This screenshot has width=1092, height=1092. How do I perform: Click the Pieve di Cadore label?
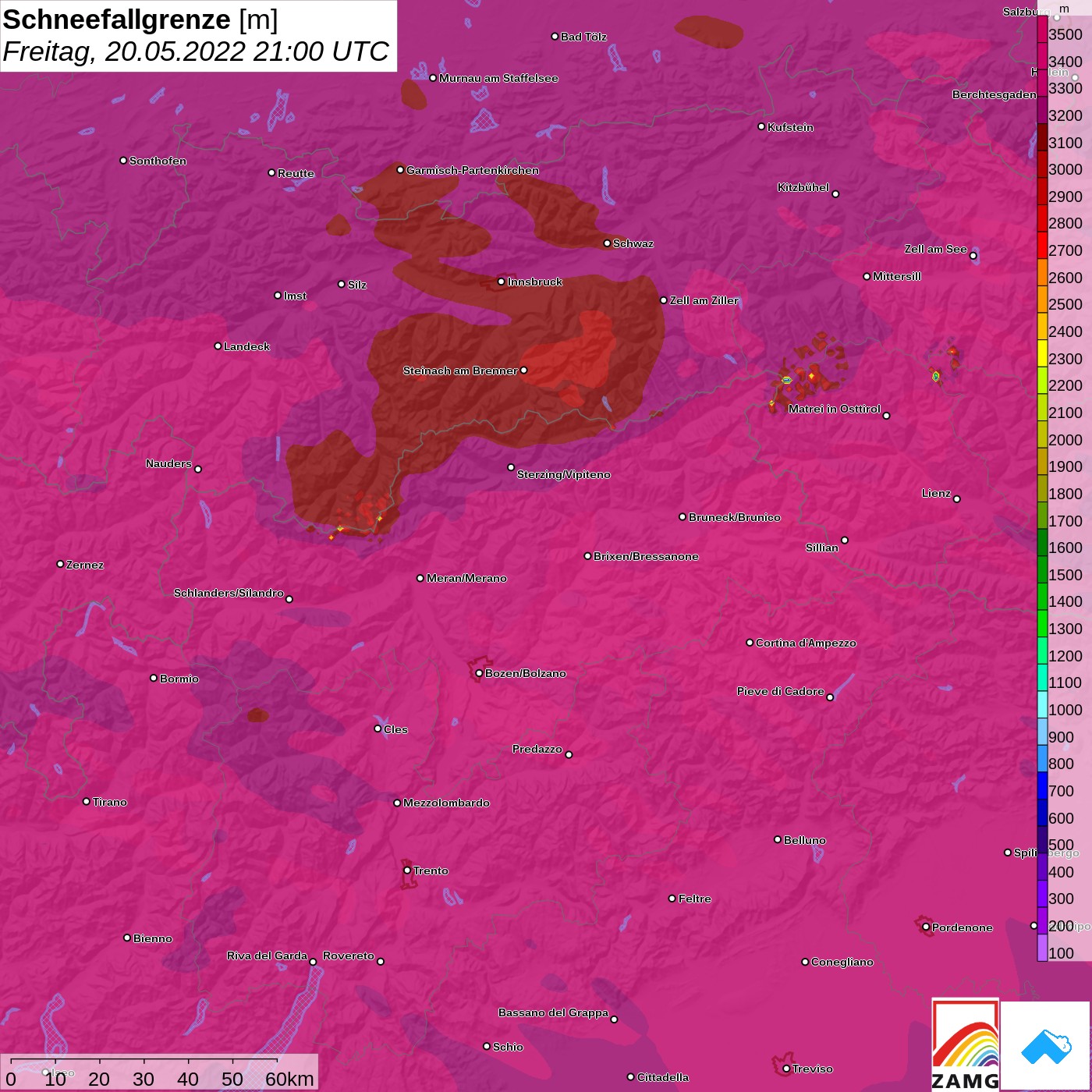[x=781, y=691]
